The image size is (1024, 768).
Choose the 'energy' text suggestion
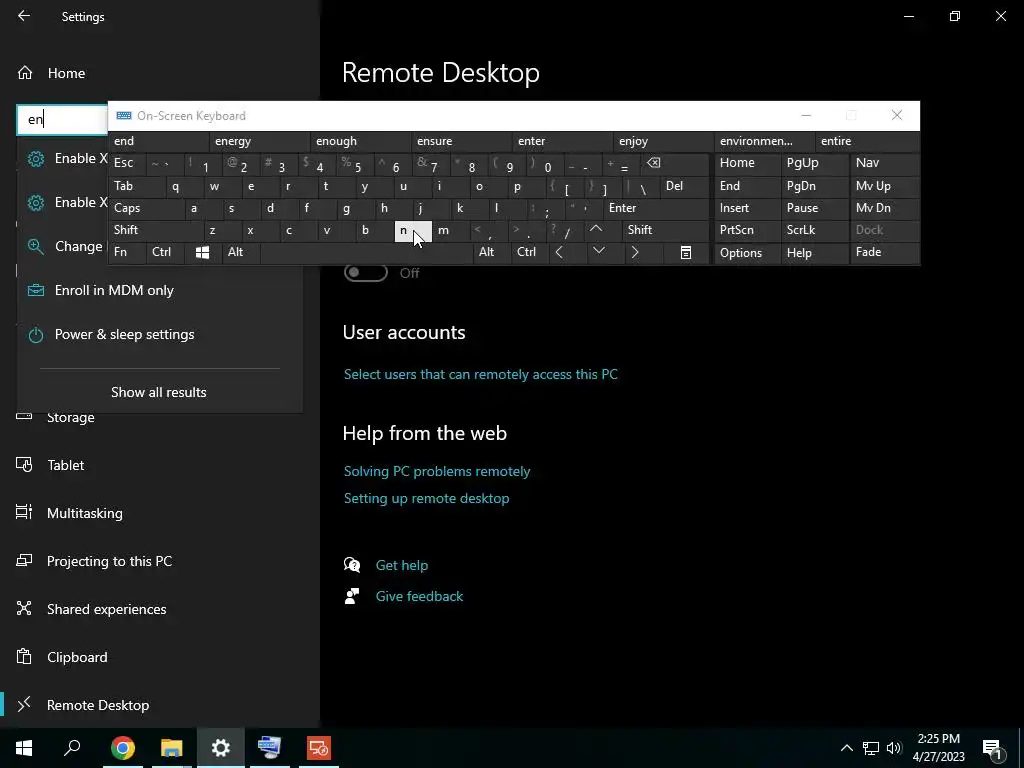pos(260,141)
